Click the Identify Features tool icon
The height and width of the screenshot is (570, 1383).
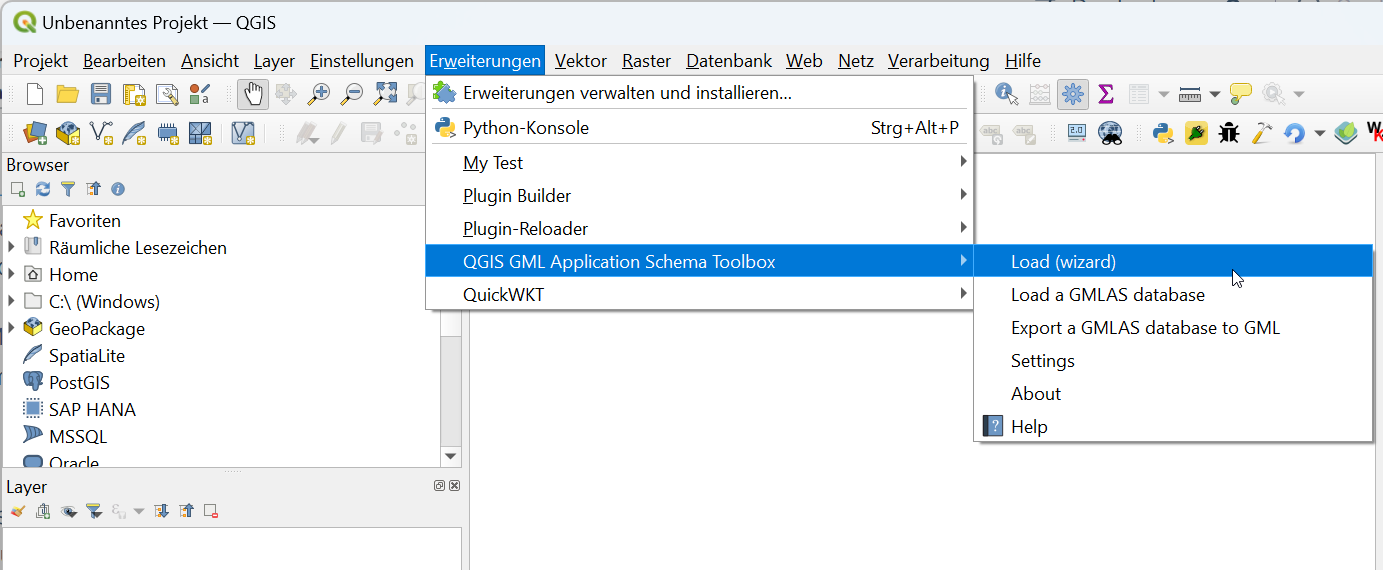point(1006,95)
